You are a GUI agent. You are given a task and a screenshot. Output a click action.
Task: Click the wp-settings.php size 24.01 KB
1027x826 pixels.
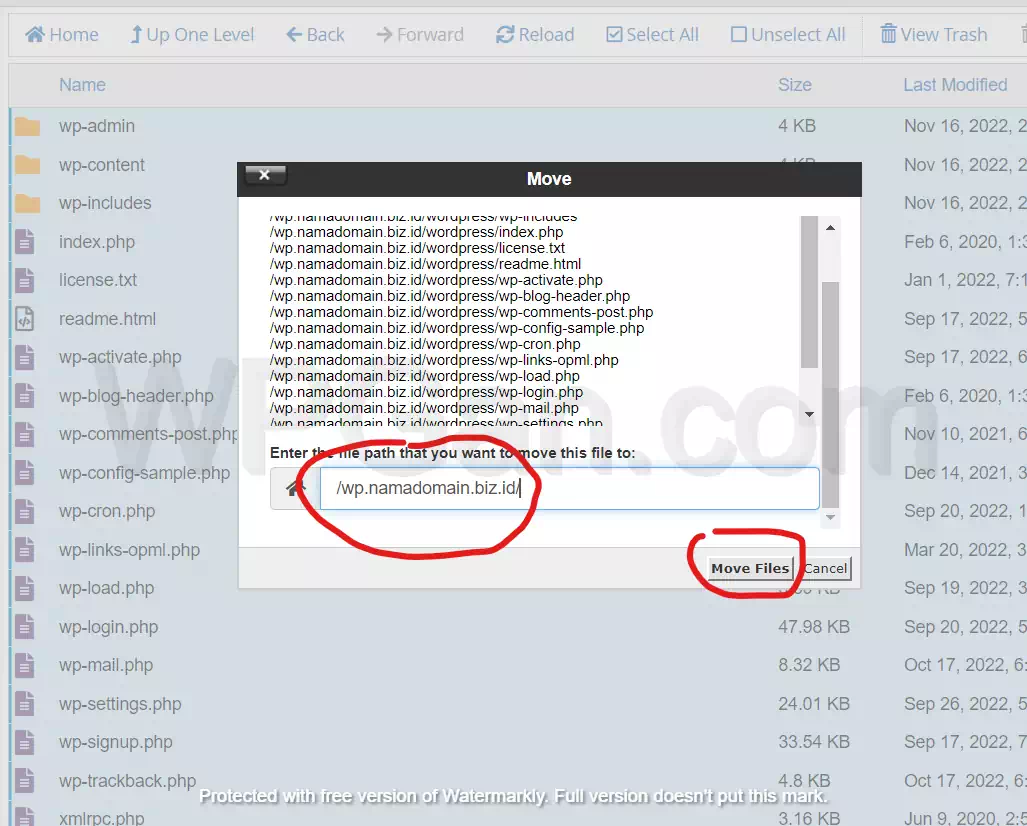(813, 704)
